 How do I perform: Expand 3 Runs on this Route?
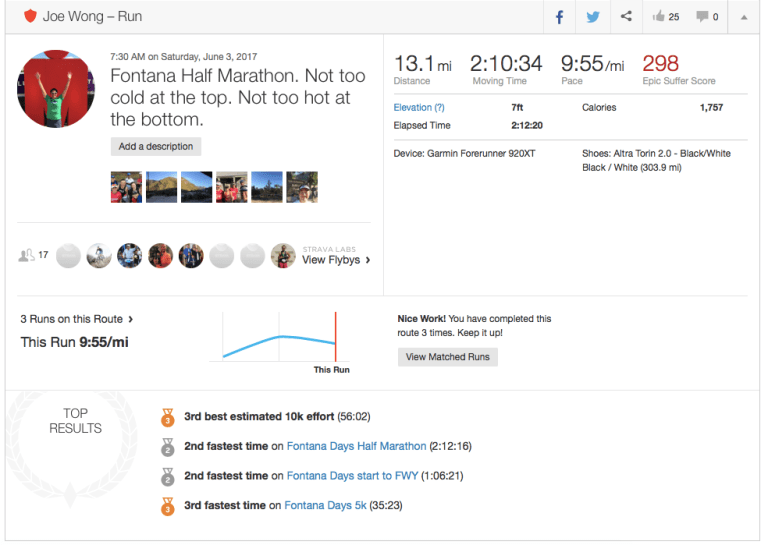(x=76, y=319)
